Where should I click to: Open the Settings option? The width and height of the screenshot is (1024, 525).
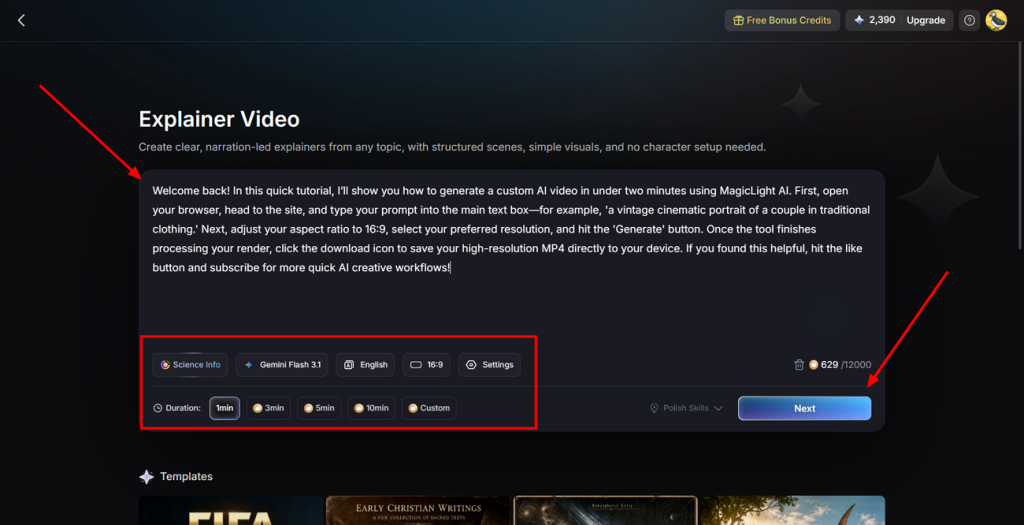coord(490,365)
